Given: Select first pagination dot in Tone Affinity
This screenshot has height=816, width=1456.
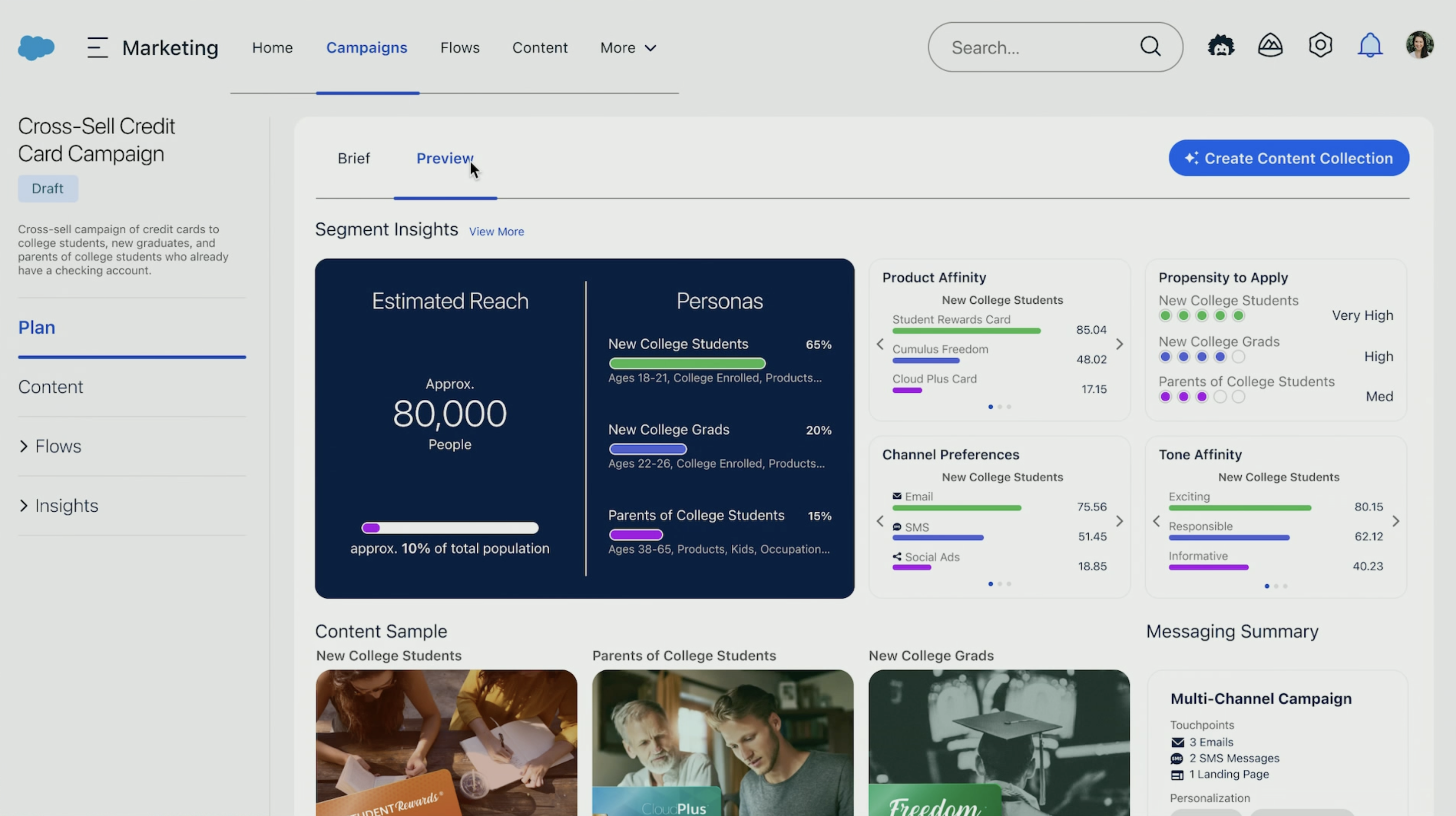Looking at the screenshot, I should click(1267, 586).
